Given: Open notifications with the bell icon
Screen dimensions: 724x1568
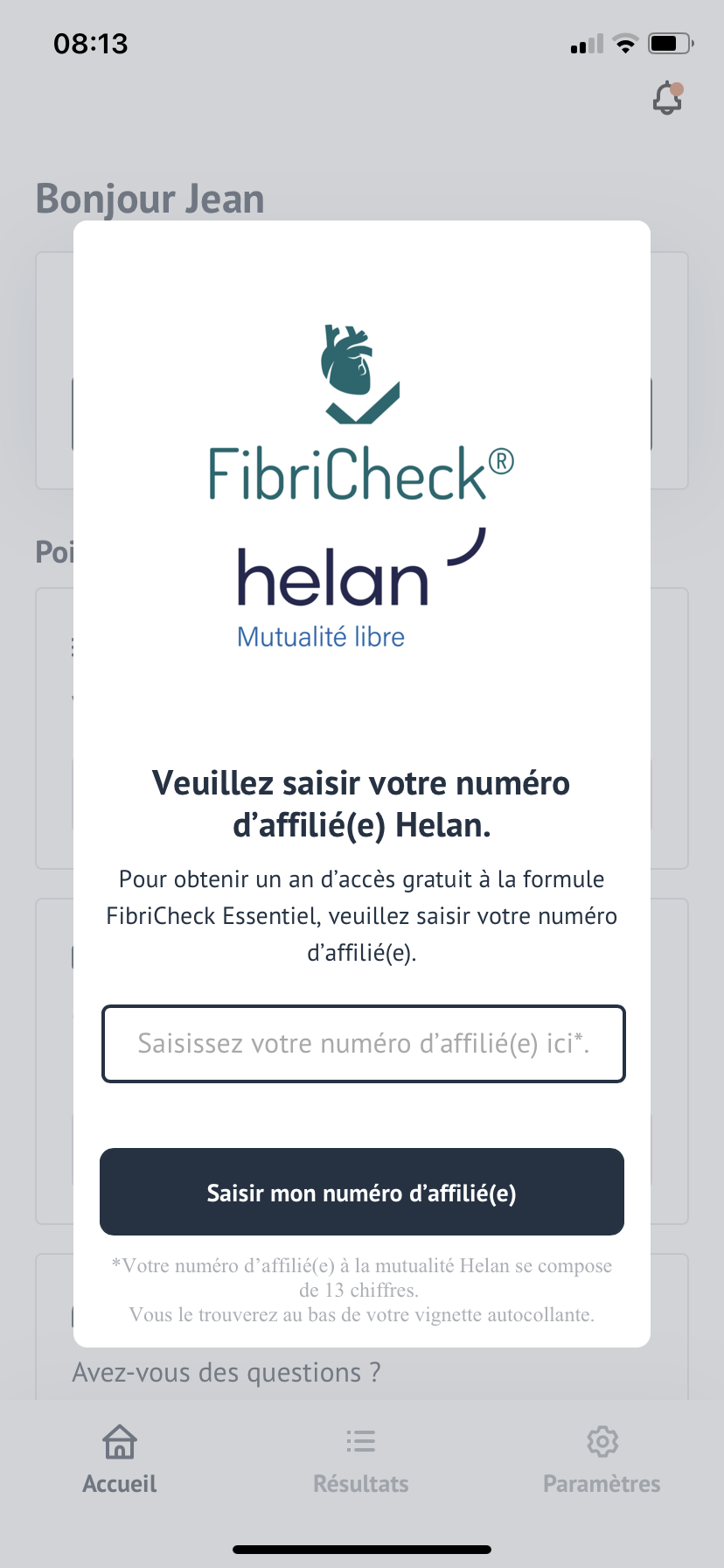Looking at the screenshot, I should [668, 98].
